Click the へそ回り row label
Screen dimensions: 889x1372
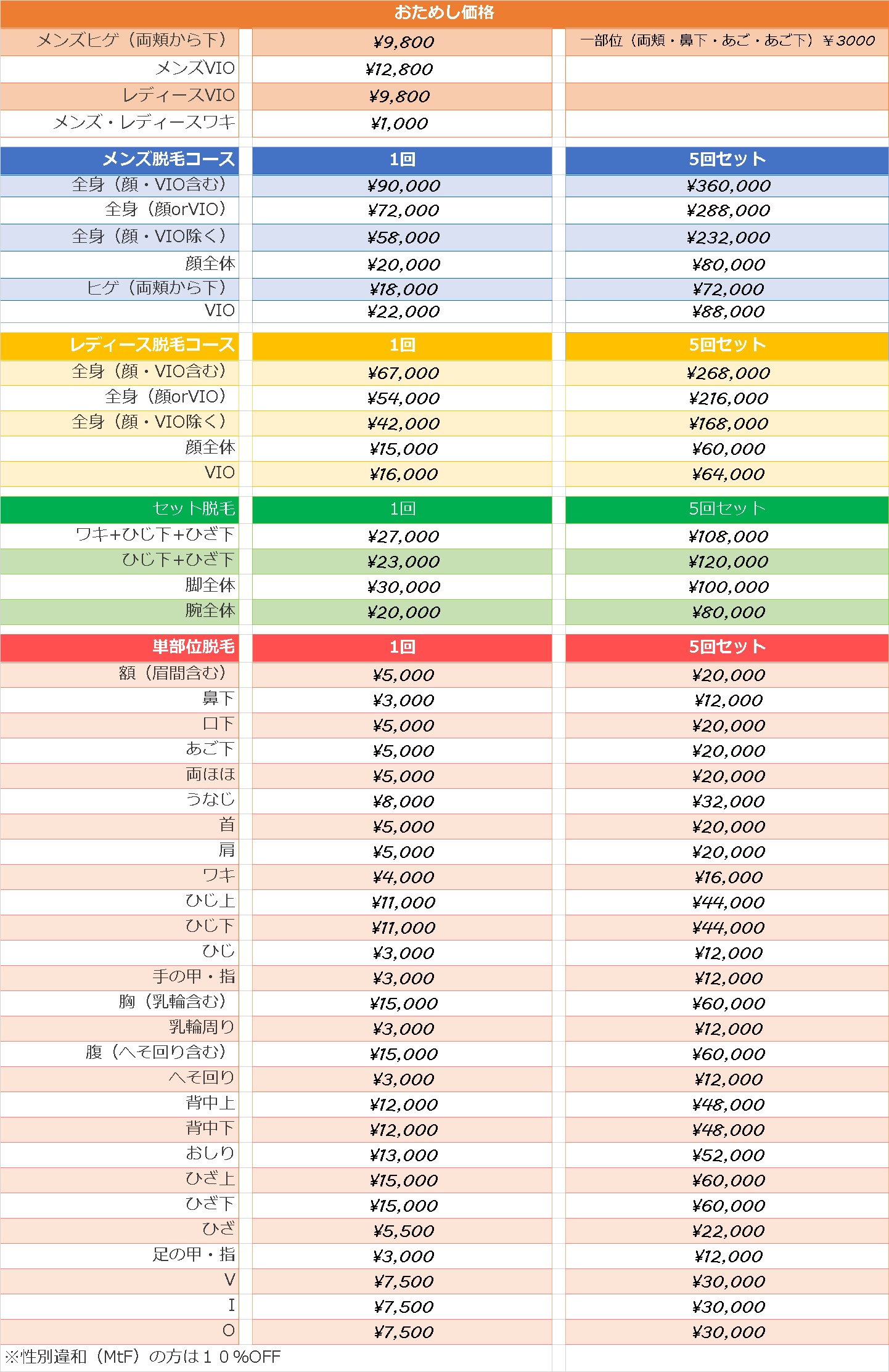pyautogui.click(x=202, y=1077)
